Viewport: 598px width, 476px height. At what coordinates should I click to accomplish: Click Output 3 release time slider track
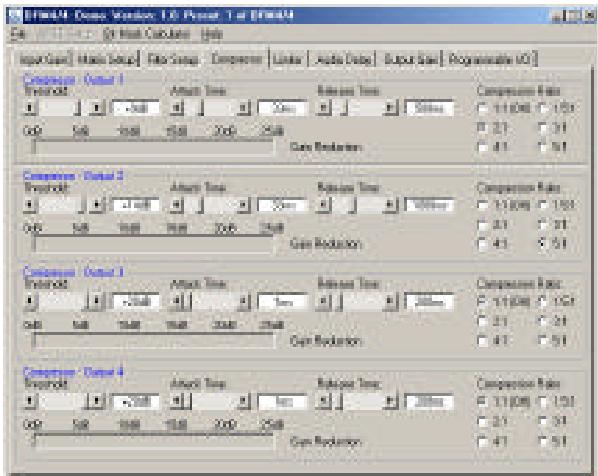[x=357, y=301]
